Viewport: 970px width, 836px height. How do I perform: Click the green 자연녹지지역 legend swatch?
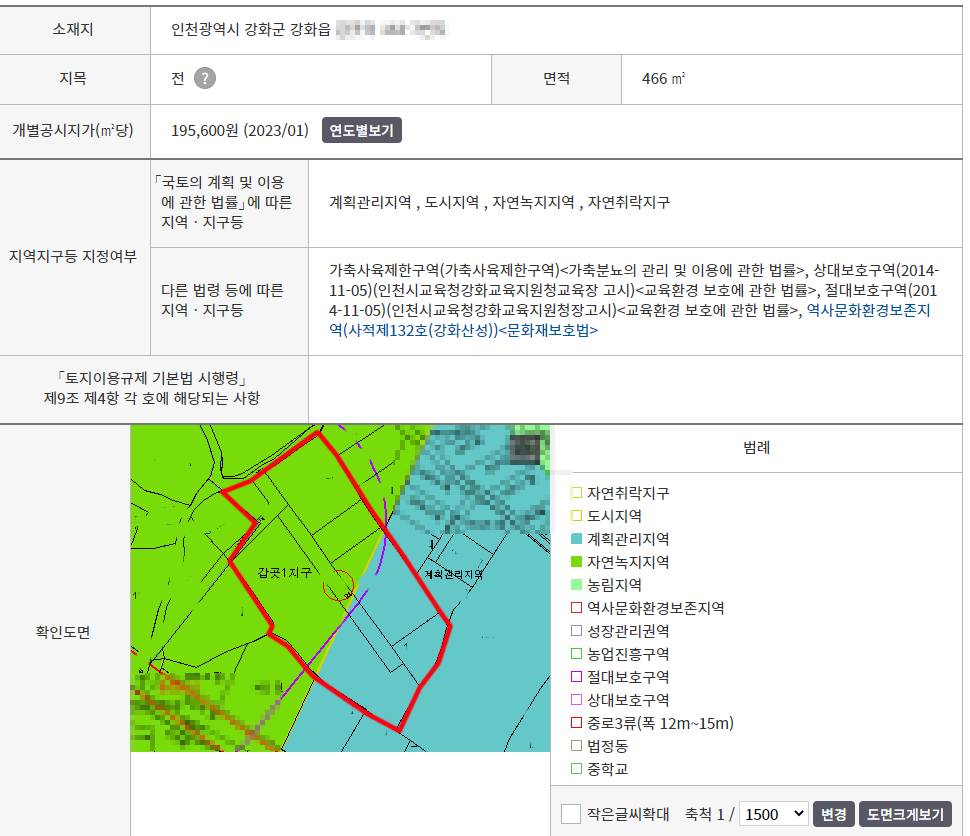click(x=576, y=562)
